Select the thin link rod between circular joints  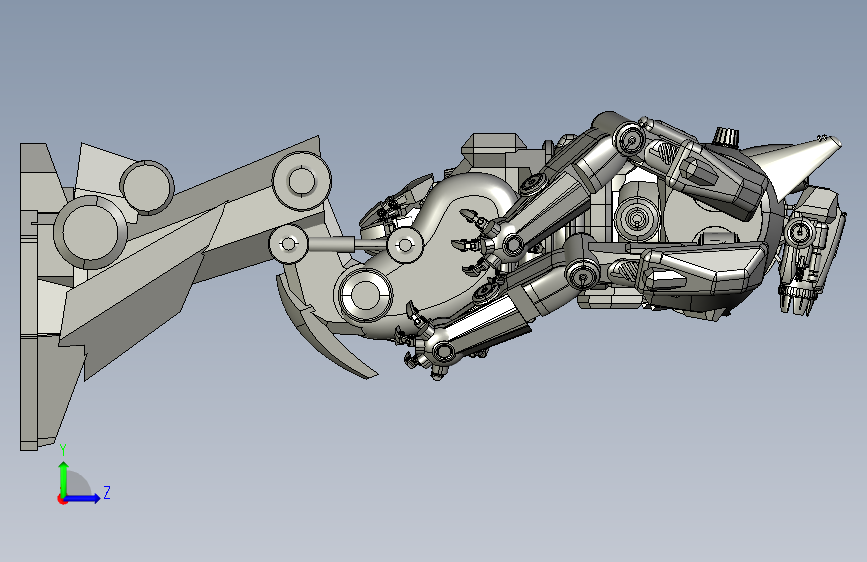tap(347, 244)
